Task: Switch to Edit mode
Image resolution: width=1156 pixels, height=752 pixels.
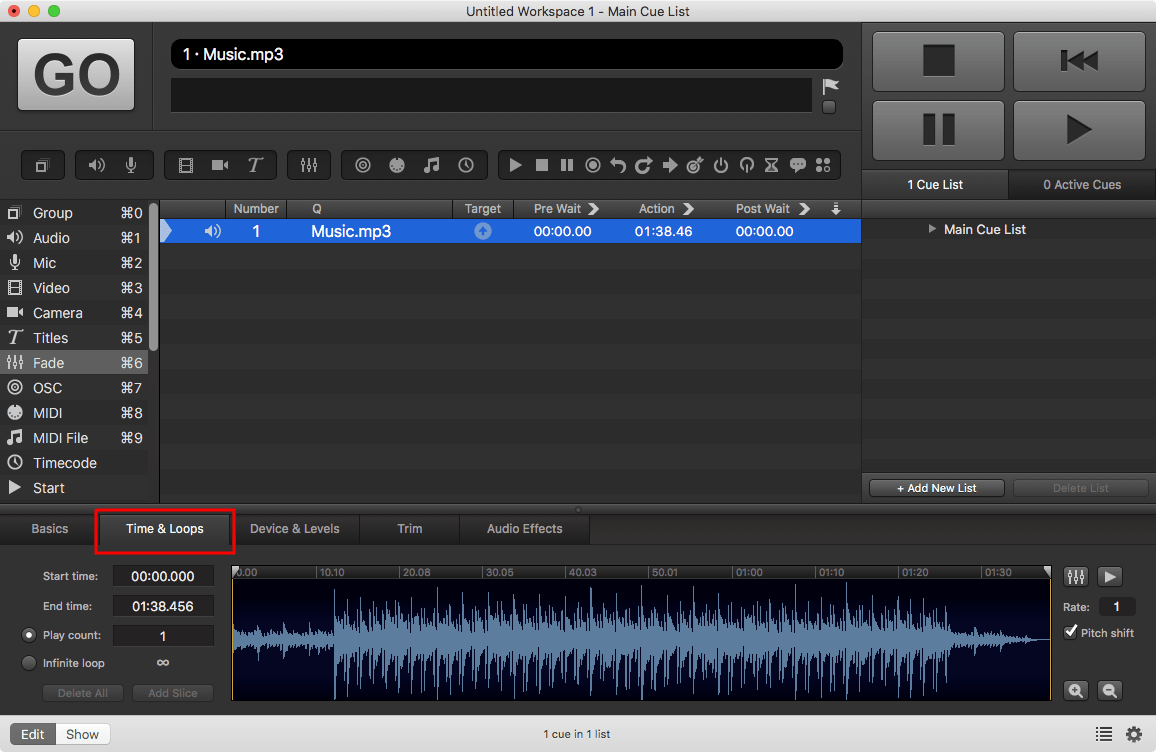Action: tap(32, 734)
